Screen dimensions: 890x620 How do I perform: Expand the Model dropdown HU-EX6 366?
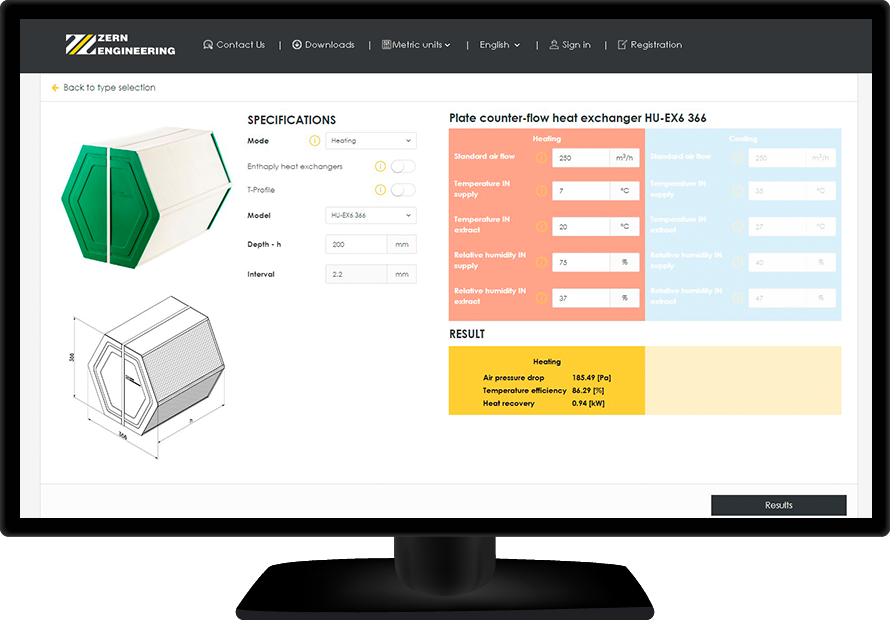tap(371, 216)
